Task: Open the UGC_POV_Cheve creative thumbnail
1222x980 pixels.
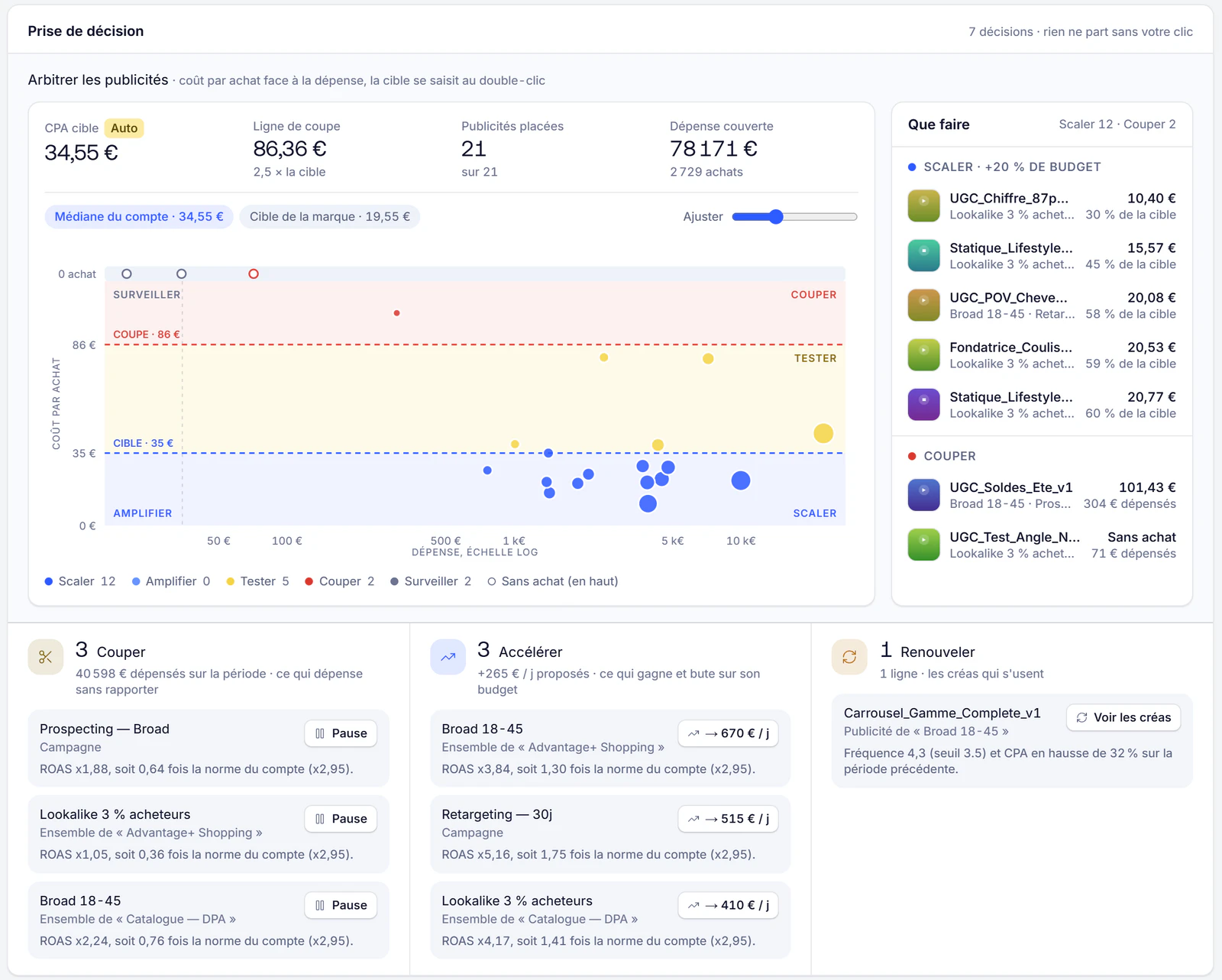Action: 923,306
